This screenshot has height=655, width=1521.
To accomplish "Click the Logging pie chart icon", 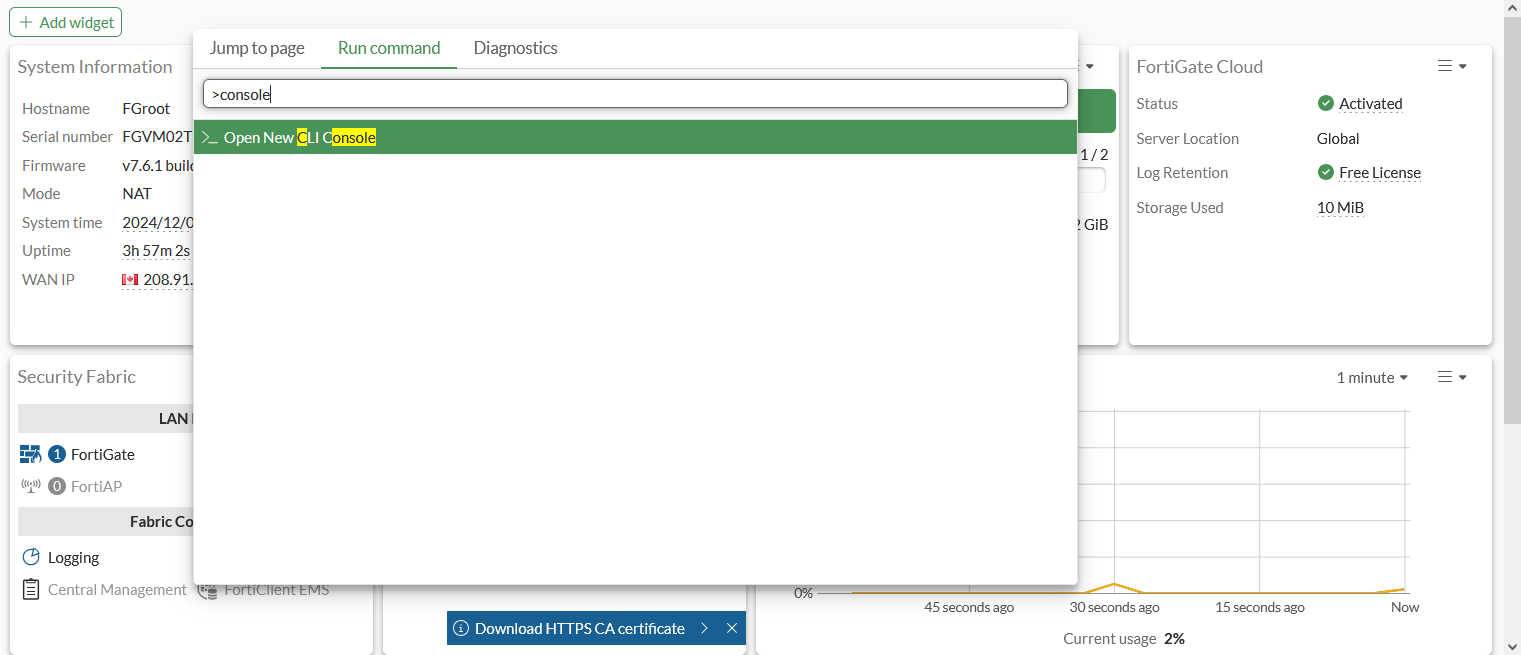I will pyautogui.click(x=31, y=557).
